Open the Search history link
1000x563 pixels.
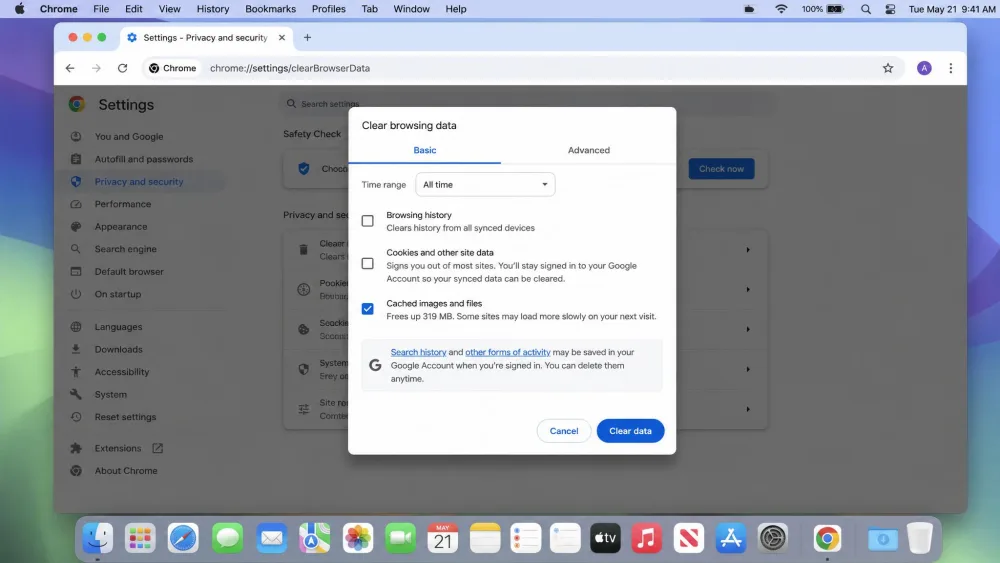418,352
